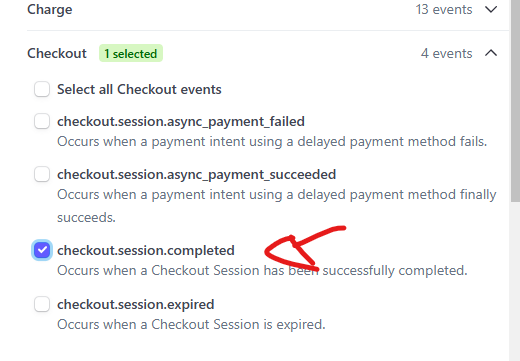
Task: Click the "13 events" count label
Action: pyautogui.click(x=444, y=9)
